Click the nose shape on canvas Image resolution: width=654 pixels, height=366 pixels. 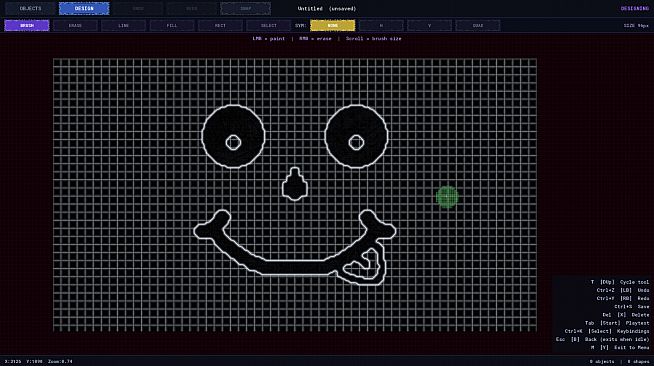[295, 184]
